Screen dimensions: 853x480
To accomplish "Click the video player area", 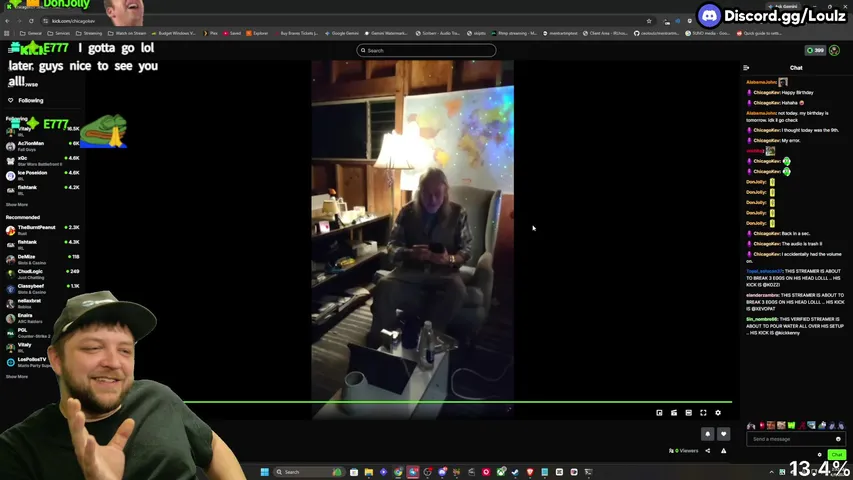I will tap(412, 239).
